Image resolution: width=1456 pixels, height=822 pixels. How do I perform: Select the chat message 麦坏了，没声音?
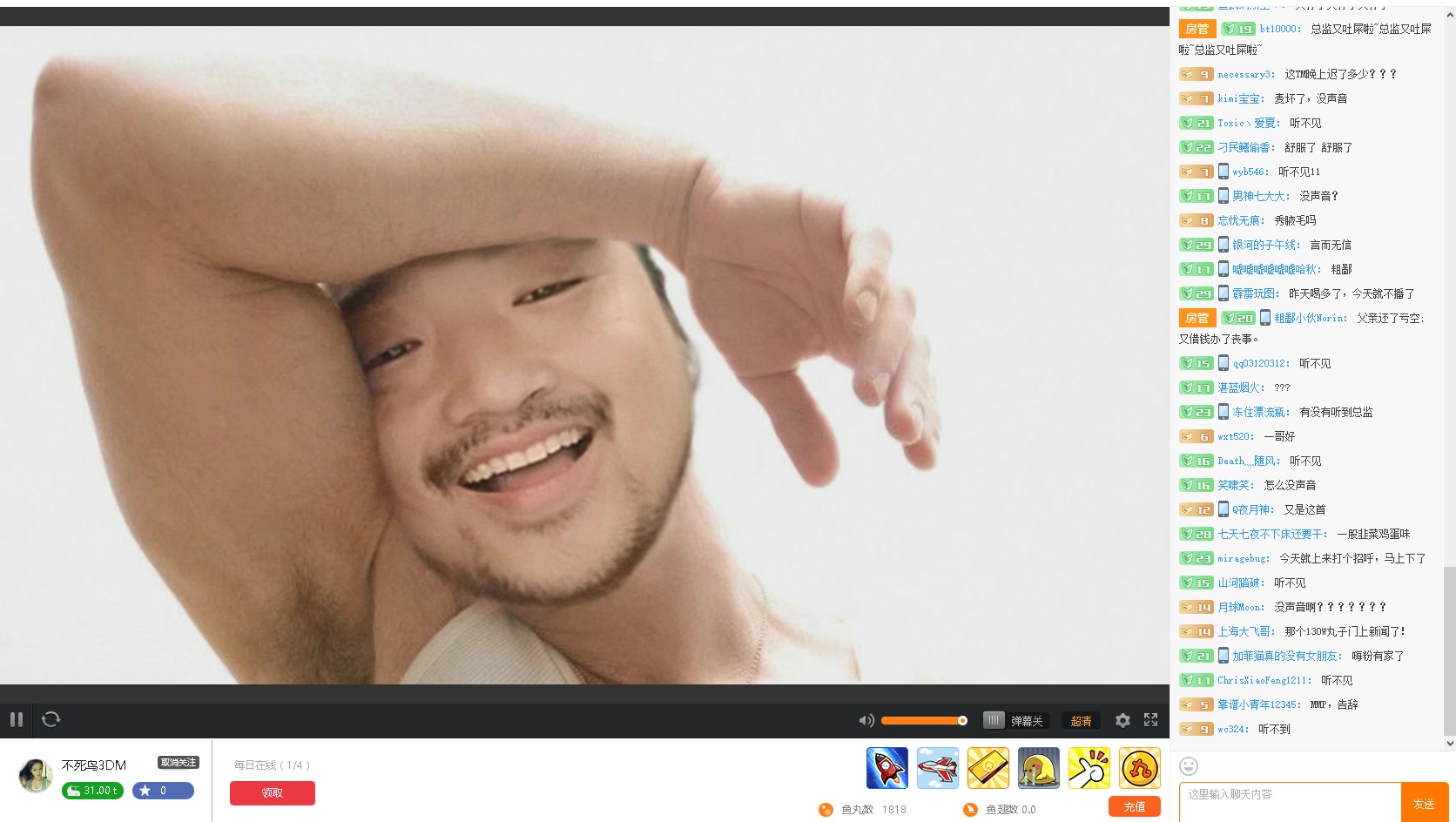[1311, 98]
